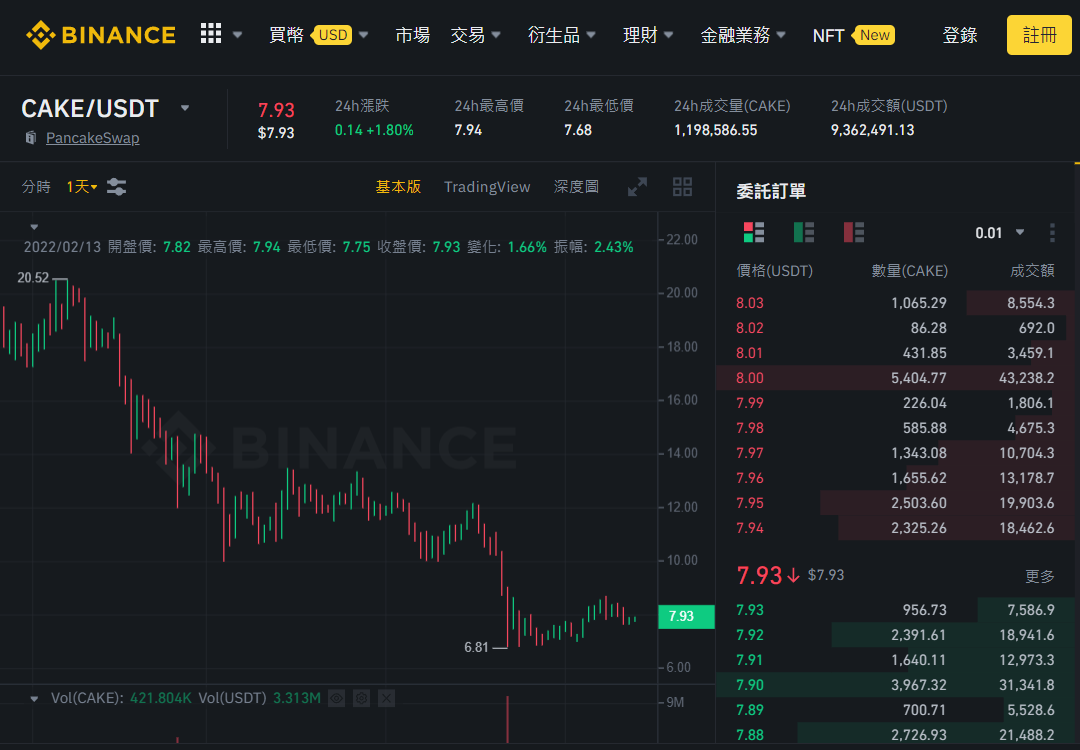Expand the apps grid dropdown arrow
Viewport: 1080px width, 750px height.
[237, 34]
